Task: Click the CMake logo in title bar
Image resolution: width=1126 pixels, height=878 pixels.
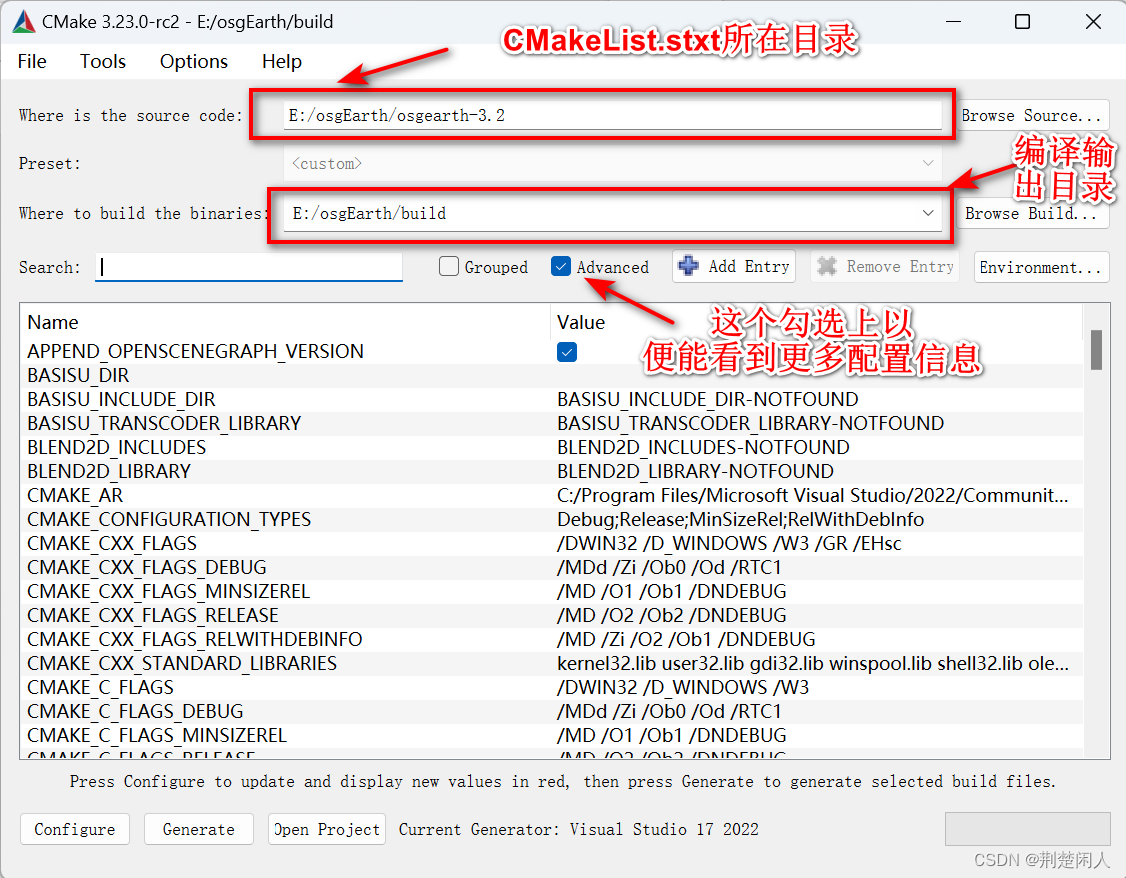Action: pos(24,22)
